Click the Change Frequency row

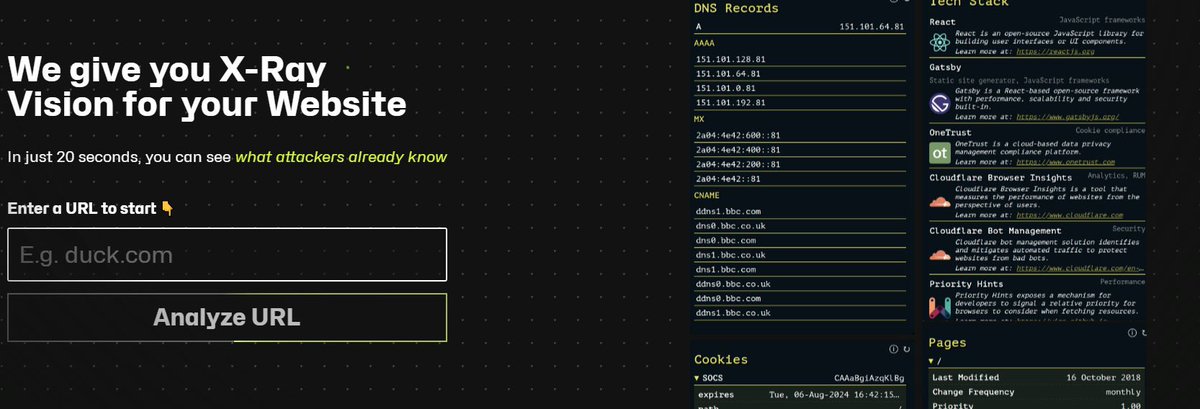[1038, 392]
